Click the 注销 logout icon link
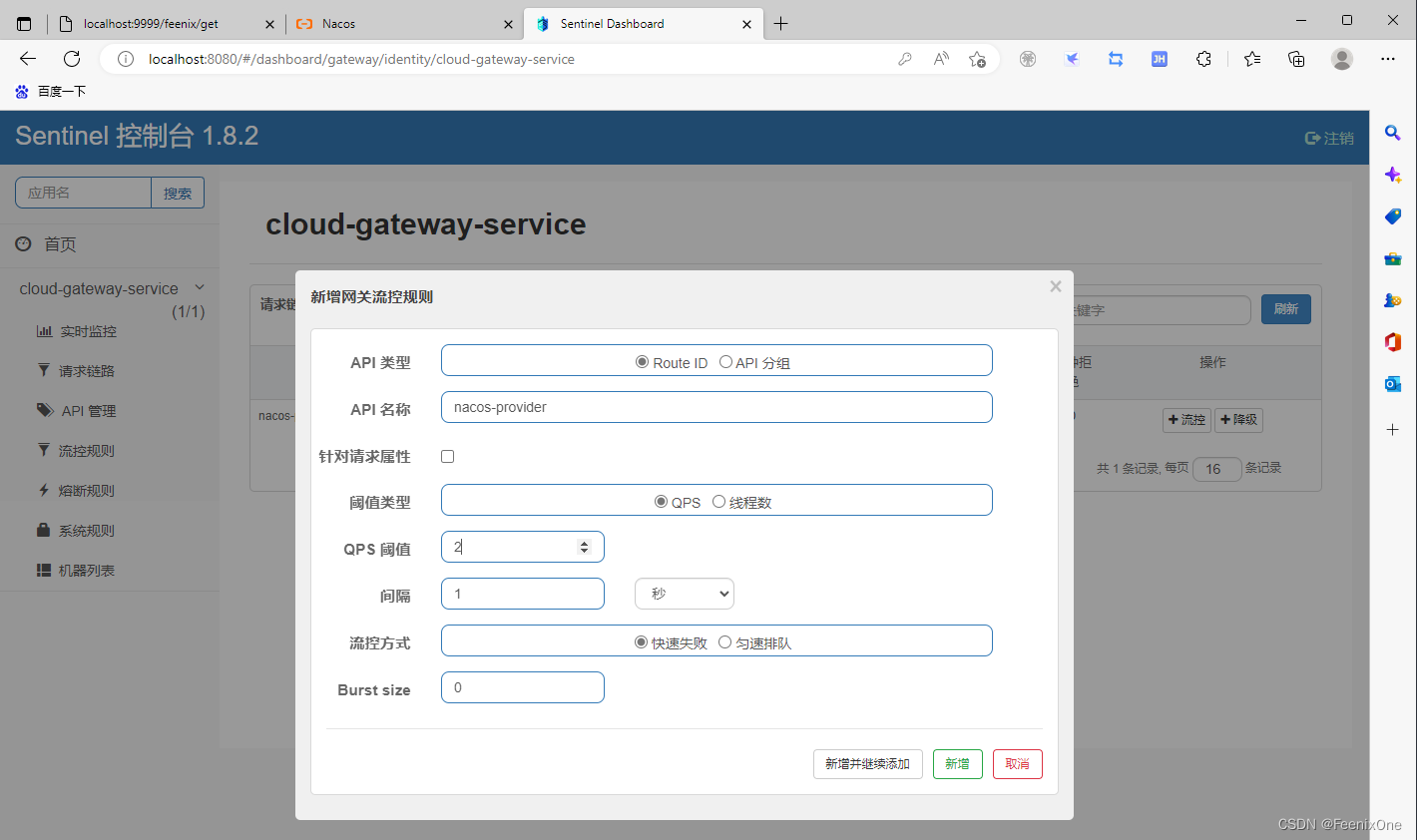Screen dimensions: 1417x840 tap(1329, 138)
